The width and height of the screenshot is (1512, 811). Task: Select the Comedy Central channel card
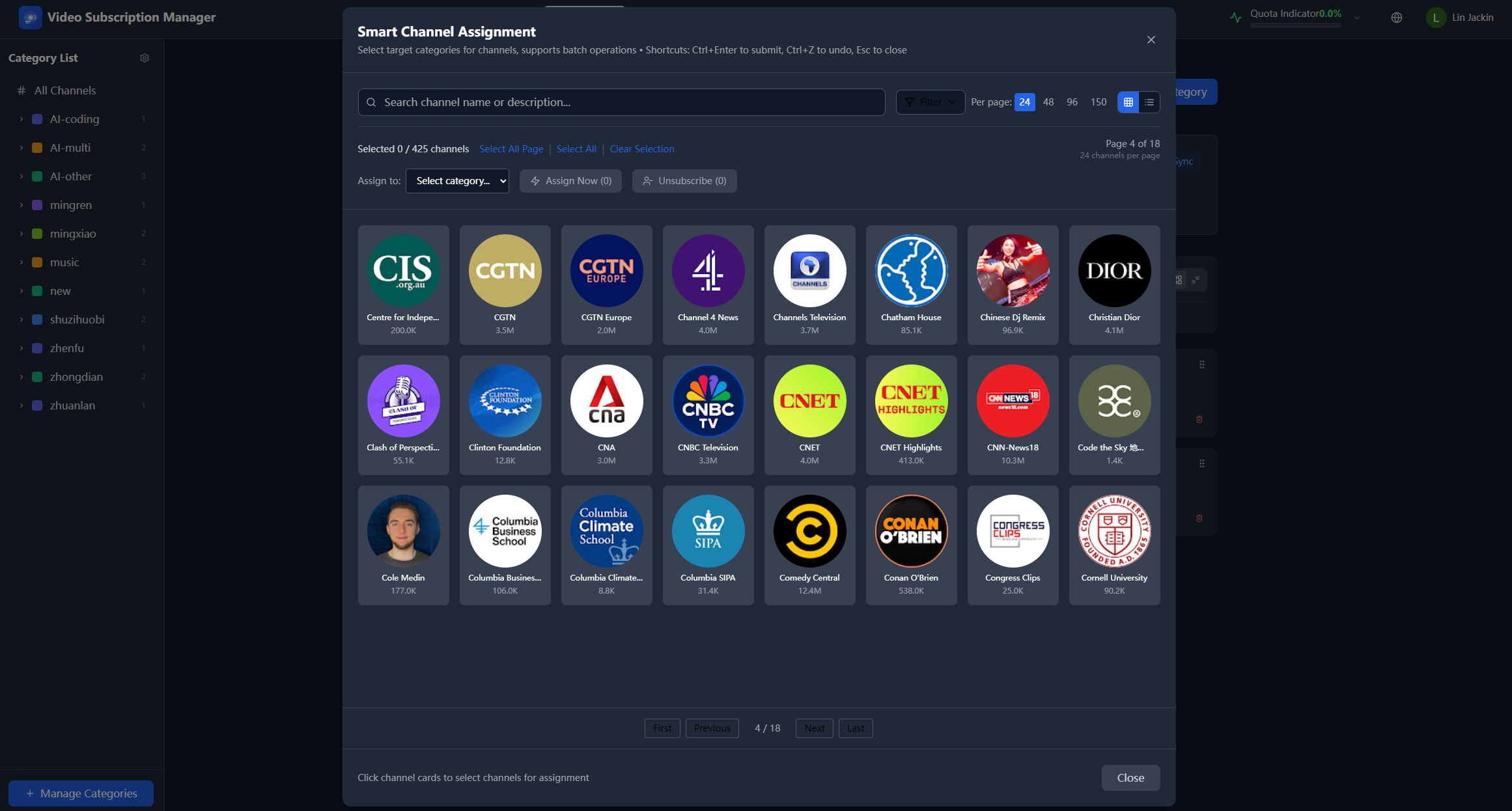[810, 545]
